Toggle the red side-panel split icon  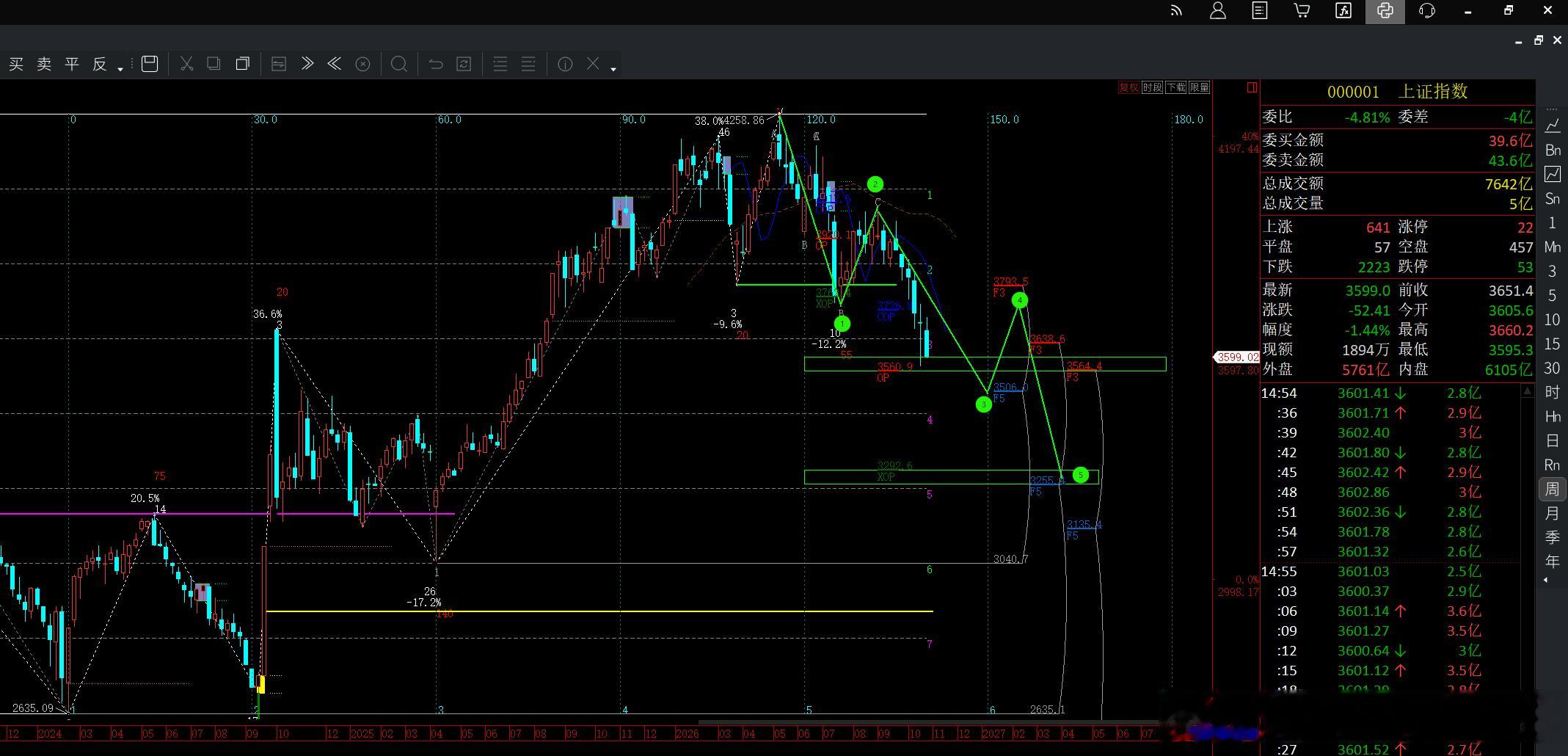click(x=1252, y=87)
